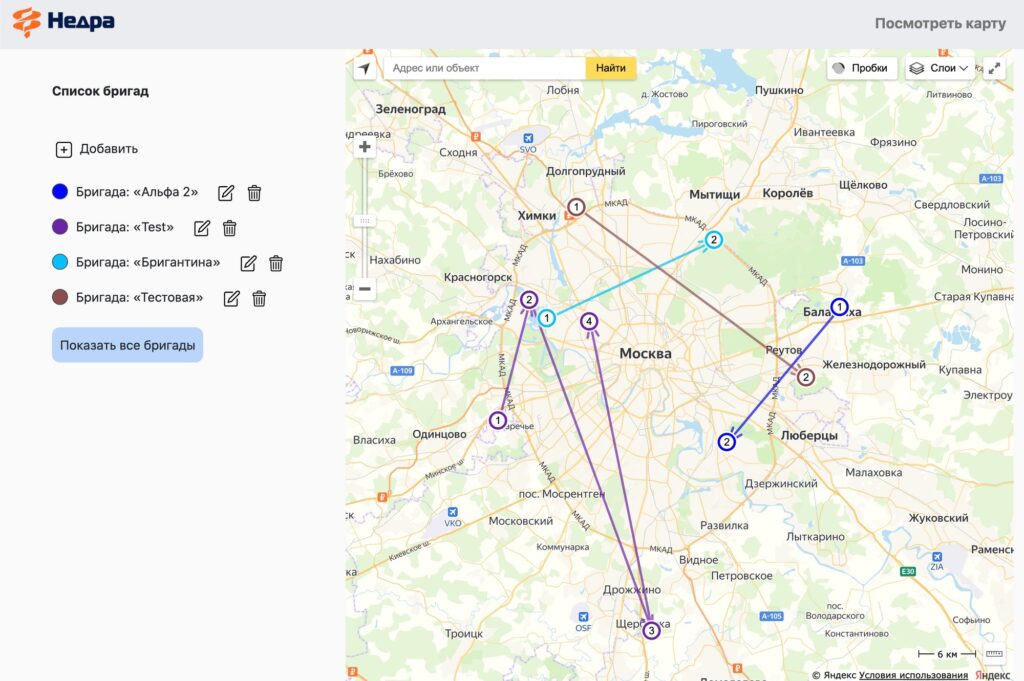Click the A-109 road sign badge

pos(402,370)
